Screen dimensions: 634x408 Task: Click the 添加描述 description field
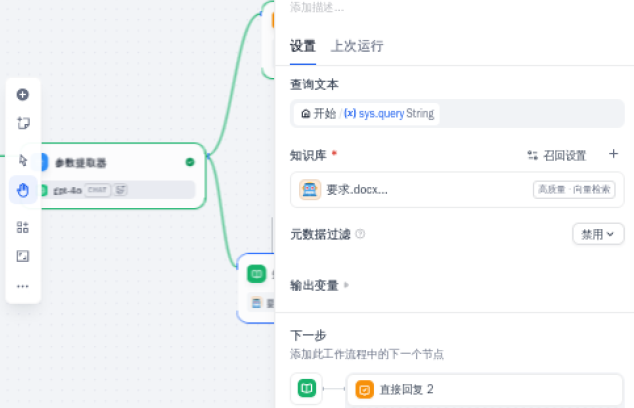(317, 7)
